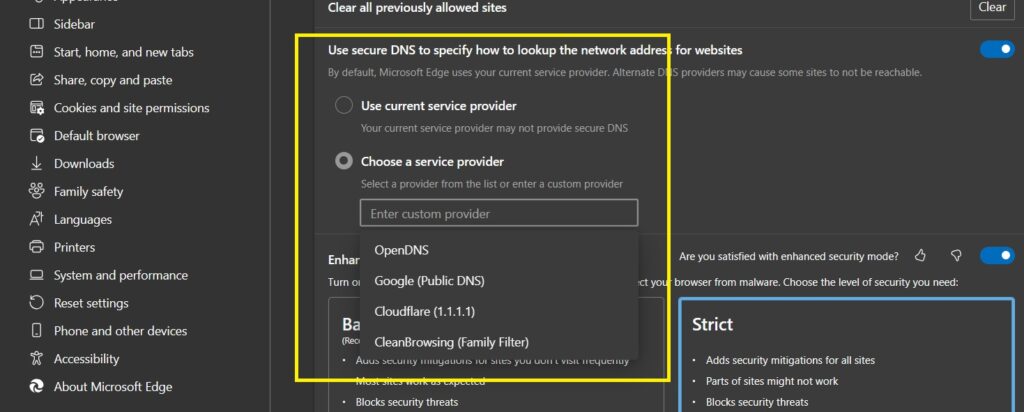Pick OpenDNS from the provider list
The width and height of the screenshot is (1024, 412).
pos(401,249)
